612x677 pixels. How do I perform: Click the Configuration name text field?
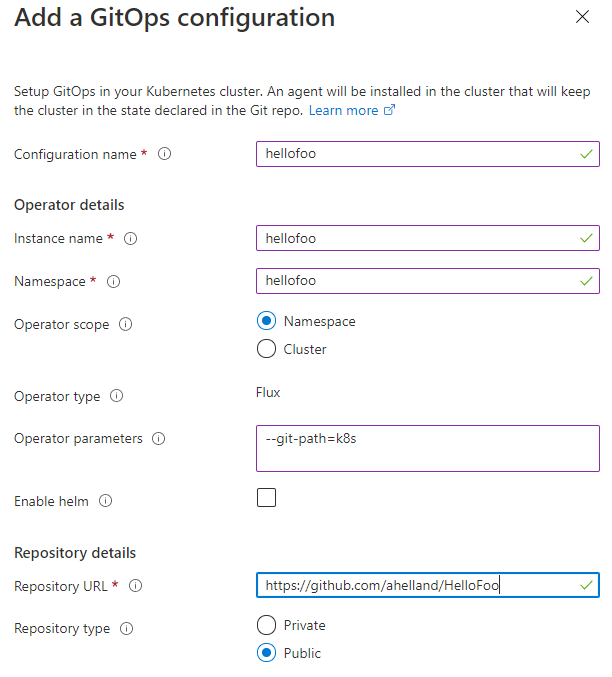click(428, 154)
